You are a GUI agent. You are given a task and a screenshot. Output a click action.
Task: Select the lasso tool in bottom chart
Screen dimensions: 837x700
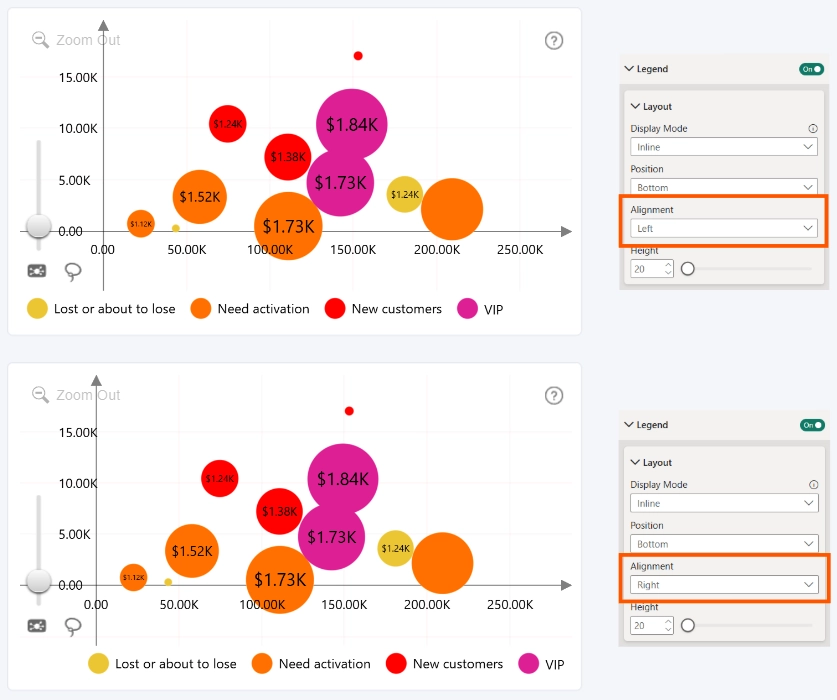[x=73, y=627]
